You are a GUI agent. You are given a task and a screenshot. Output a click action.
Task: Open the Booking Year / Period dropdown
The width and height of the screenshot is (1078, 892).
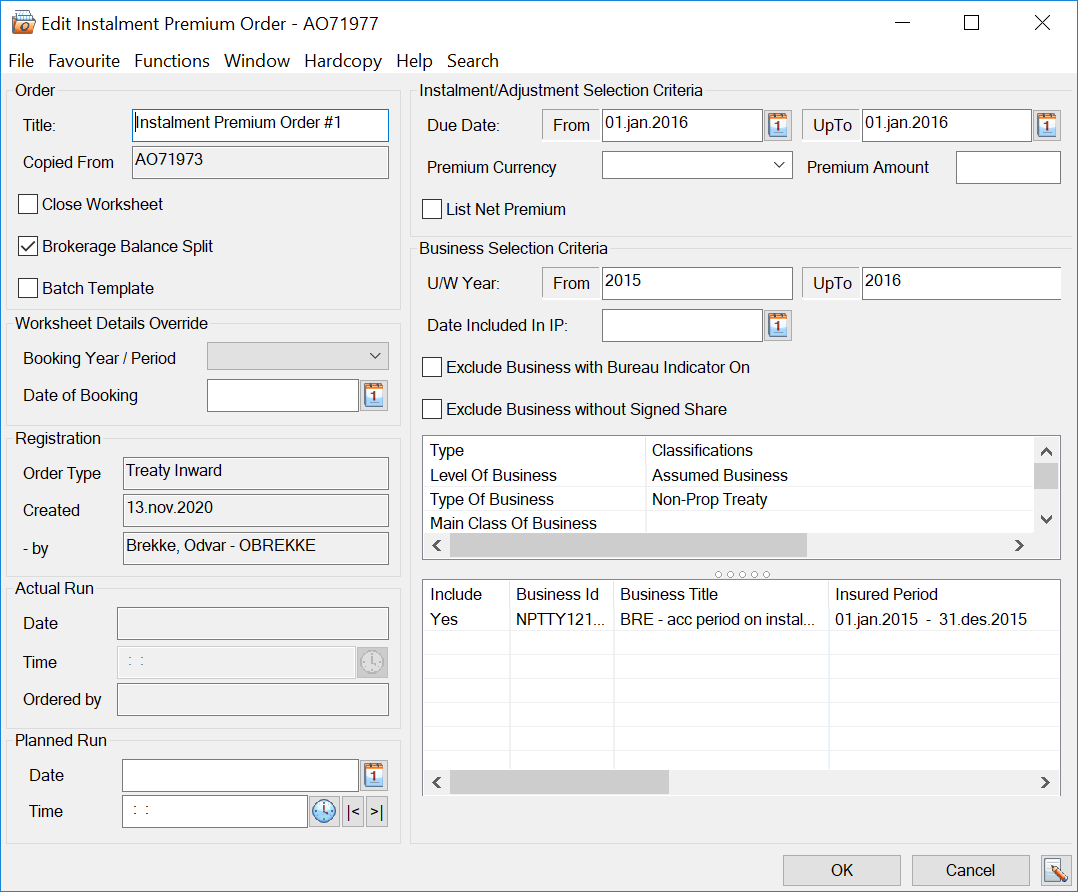375,357
